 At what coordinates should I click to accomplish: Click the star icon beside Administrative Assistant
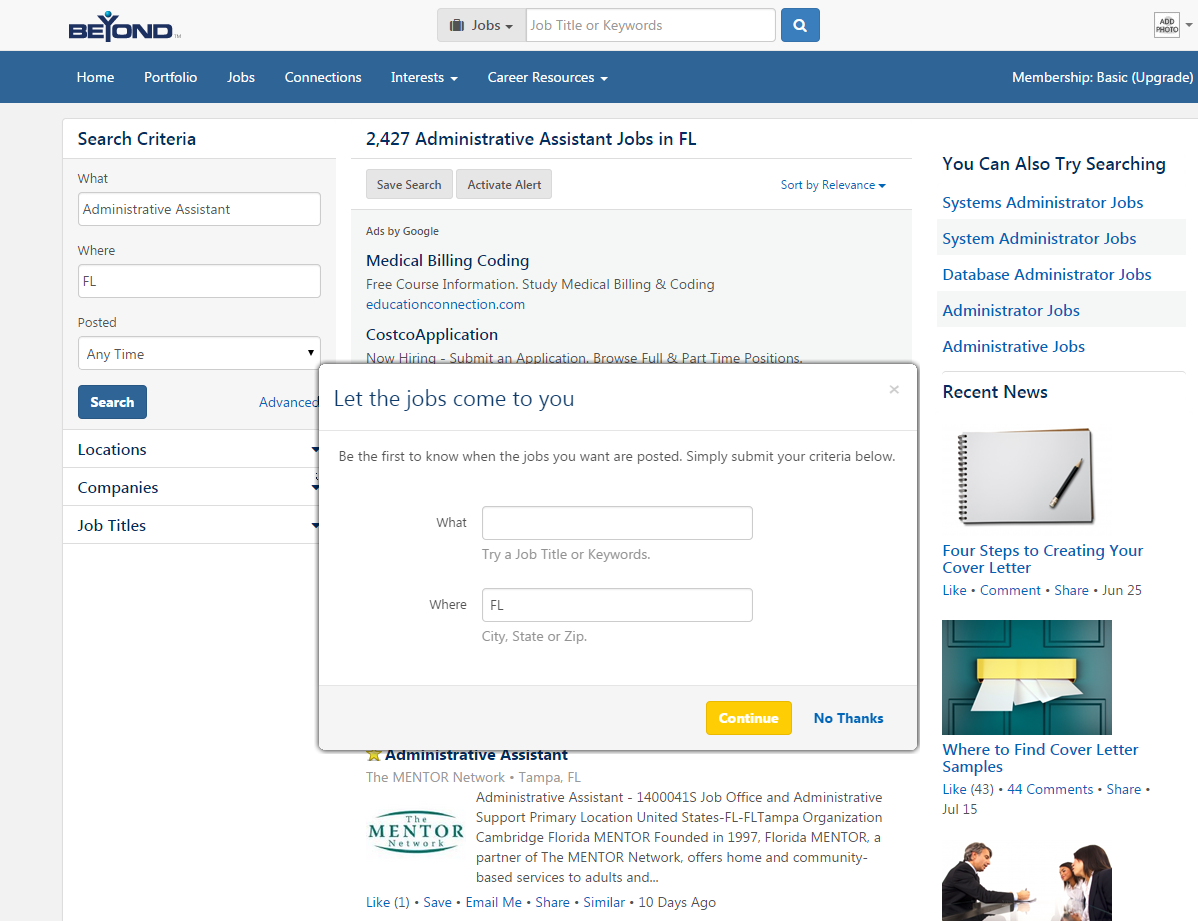pyautogui.click(x=374, y=755)
